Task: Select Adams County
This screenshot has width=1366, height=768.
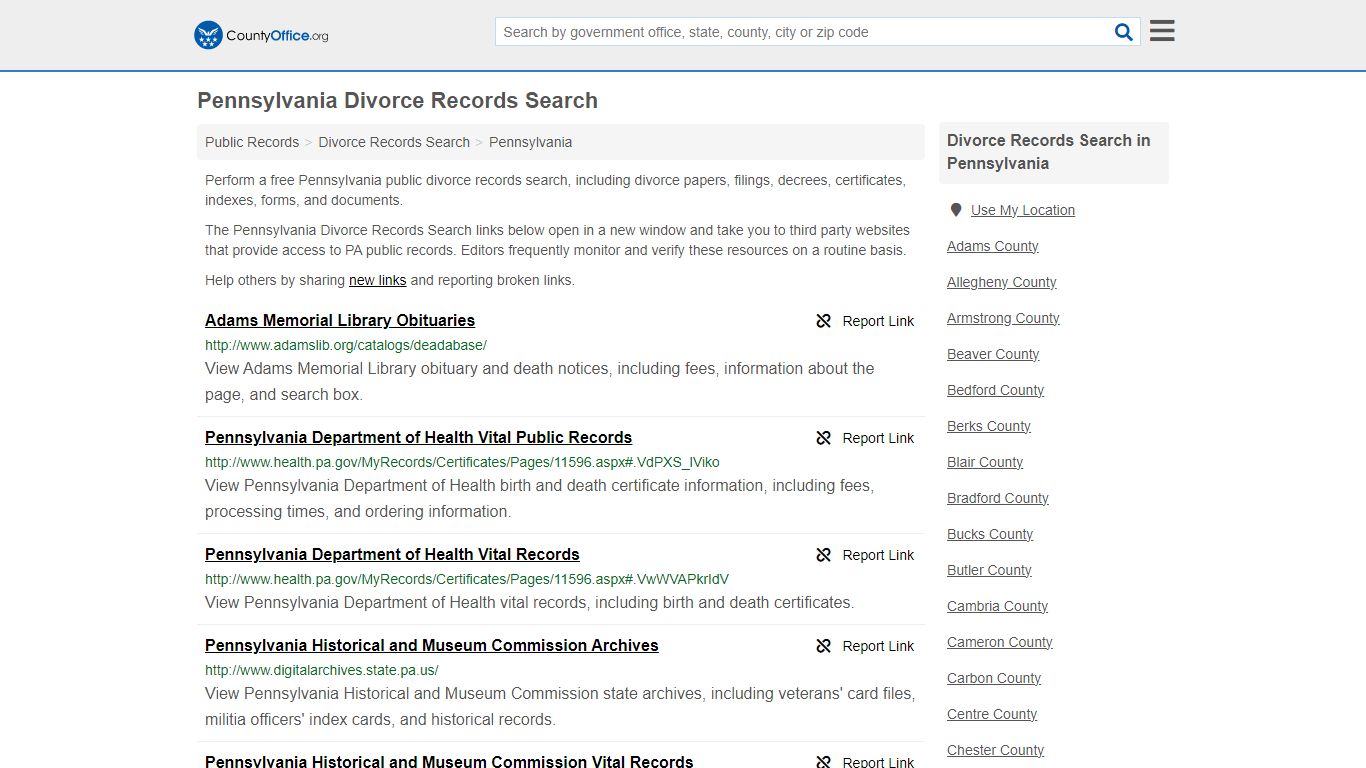Action: coord(993,246)
